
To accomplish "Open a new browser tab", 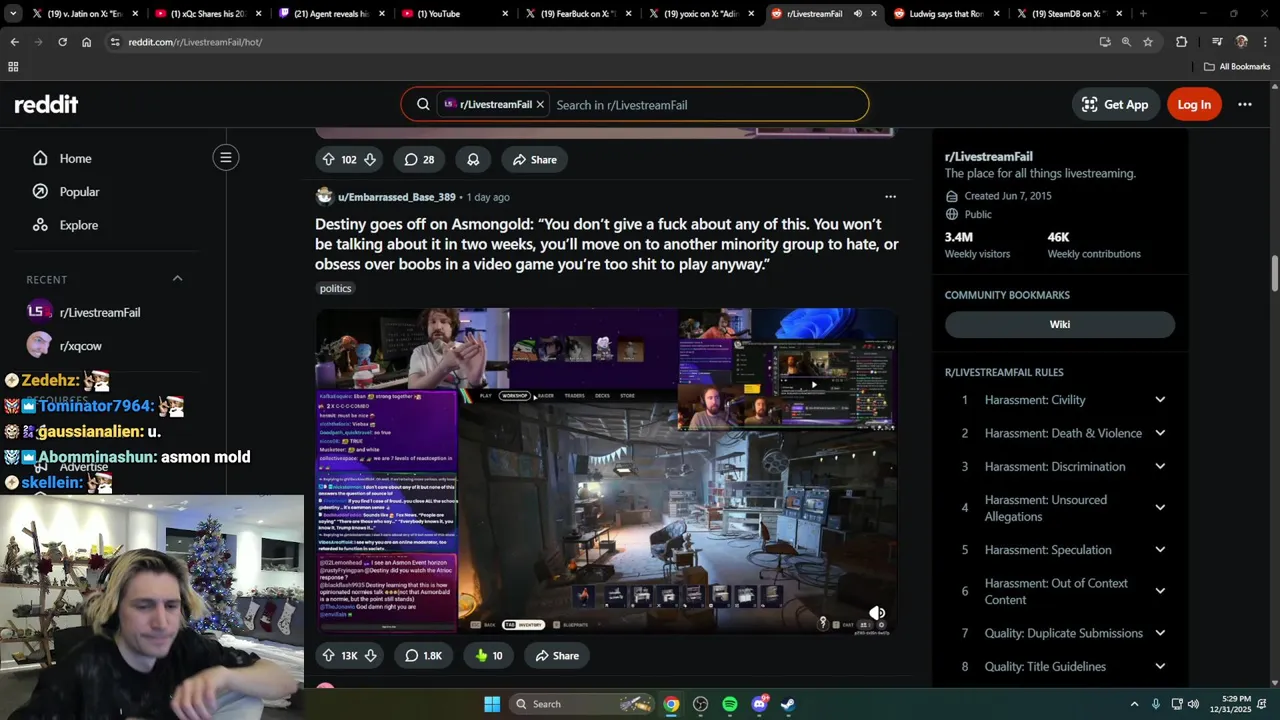I will pos(1143,14).
